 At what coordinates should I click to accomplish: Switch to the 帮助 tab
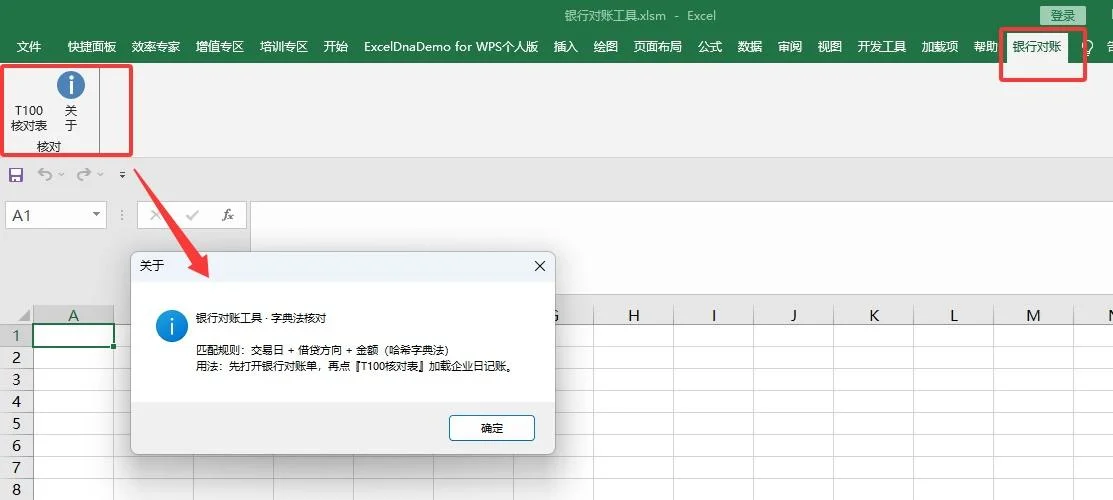pyautogui.click(x=985, y=47)
